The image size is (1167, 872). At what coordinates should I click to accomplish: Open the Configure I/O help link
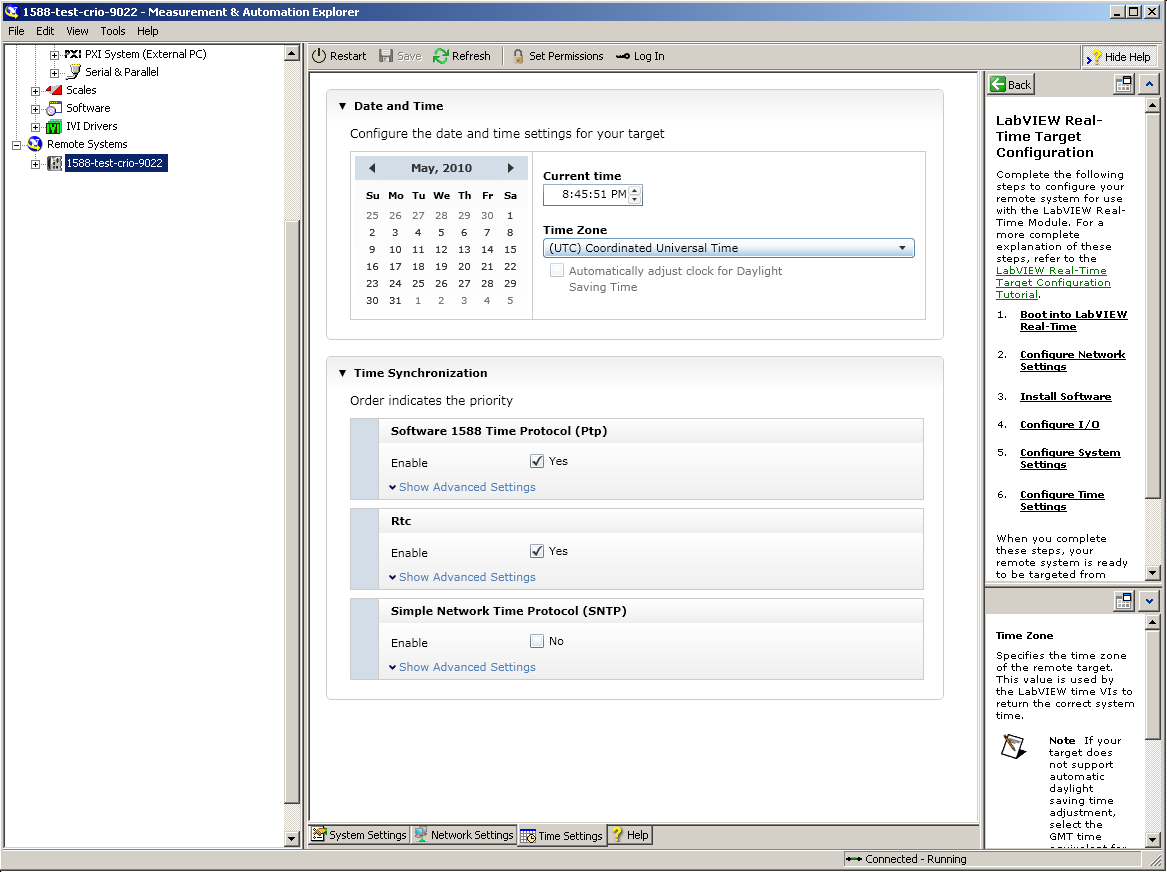[x=1059, y=425]
